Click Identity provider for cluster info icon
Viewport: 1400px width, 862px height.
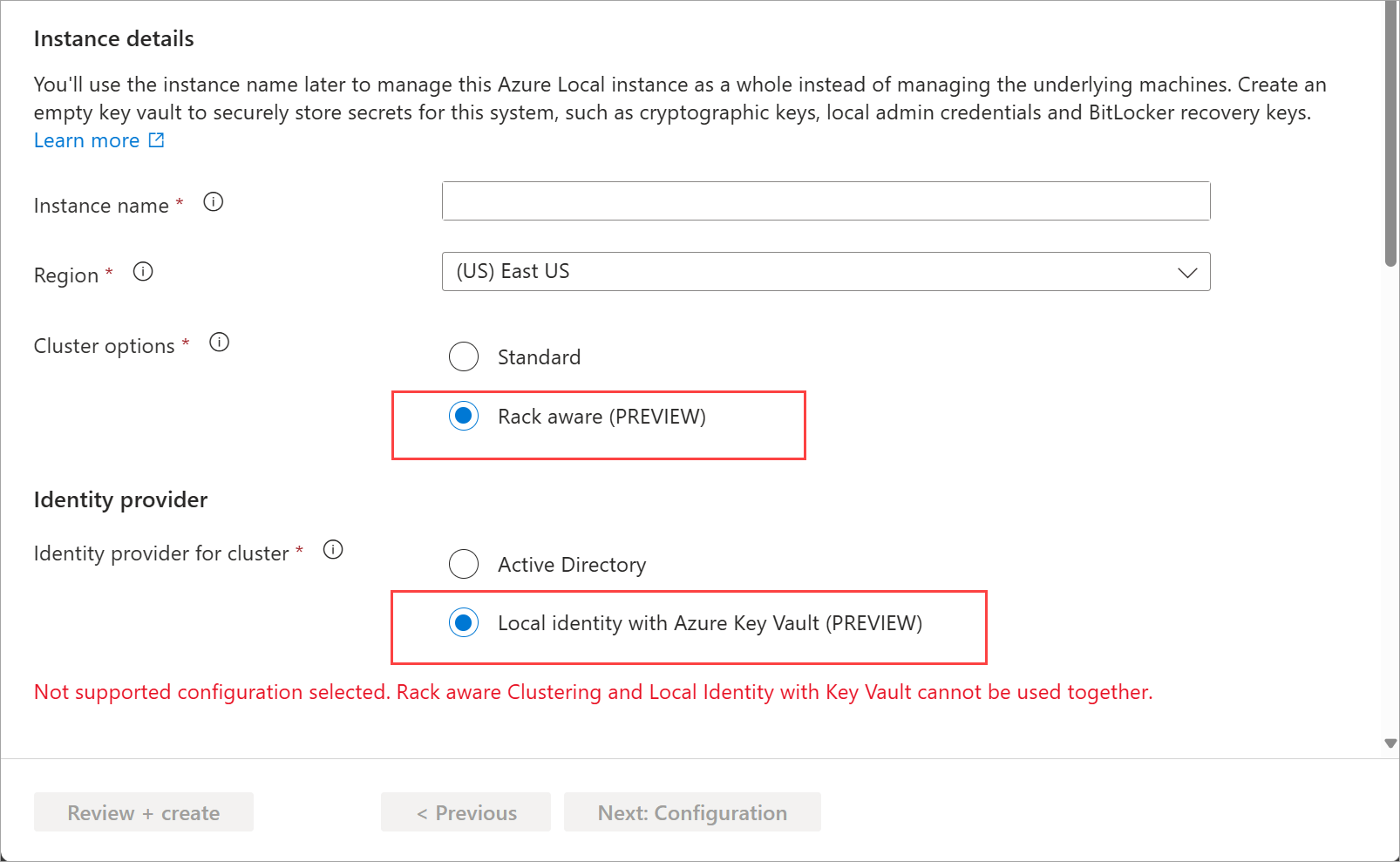coord(333,550)
